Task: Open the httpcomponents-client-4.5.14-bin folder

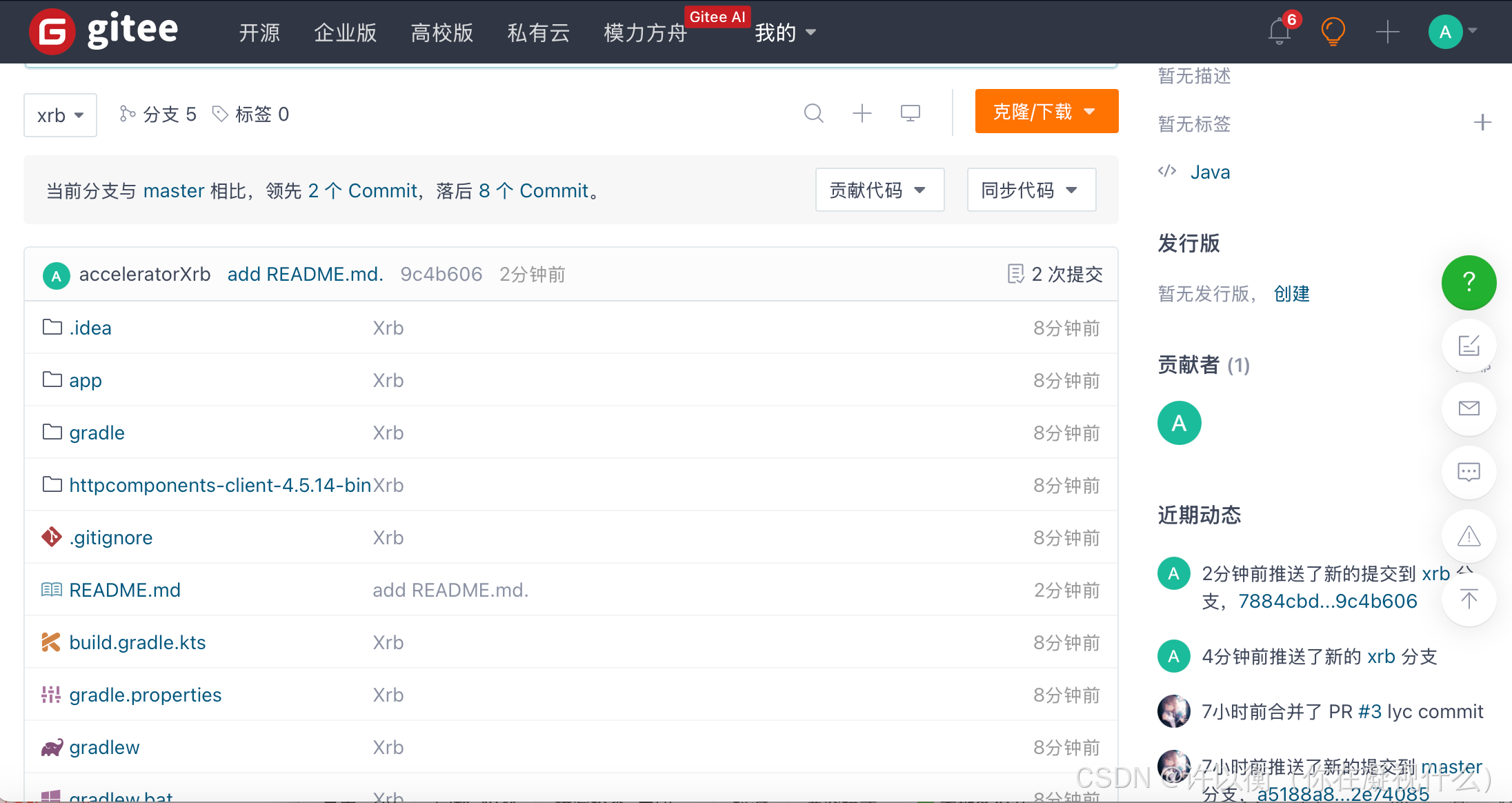Action: click(220, 485)
